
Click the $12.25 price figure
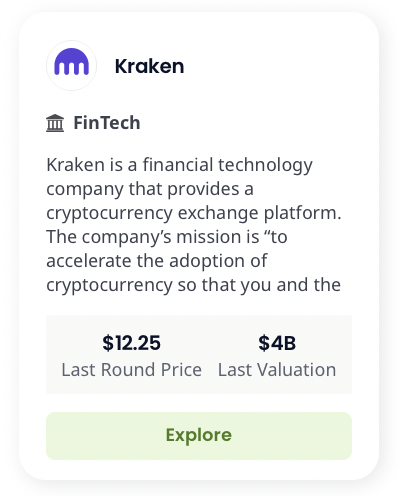coord(131,343)
